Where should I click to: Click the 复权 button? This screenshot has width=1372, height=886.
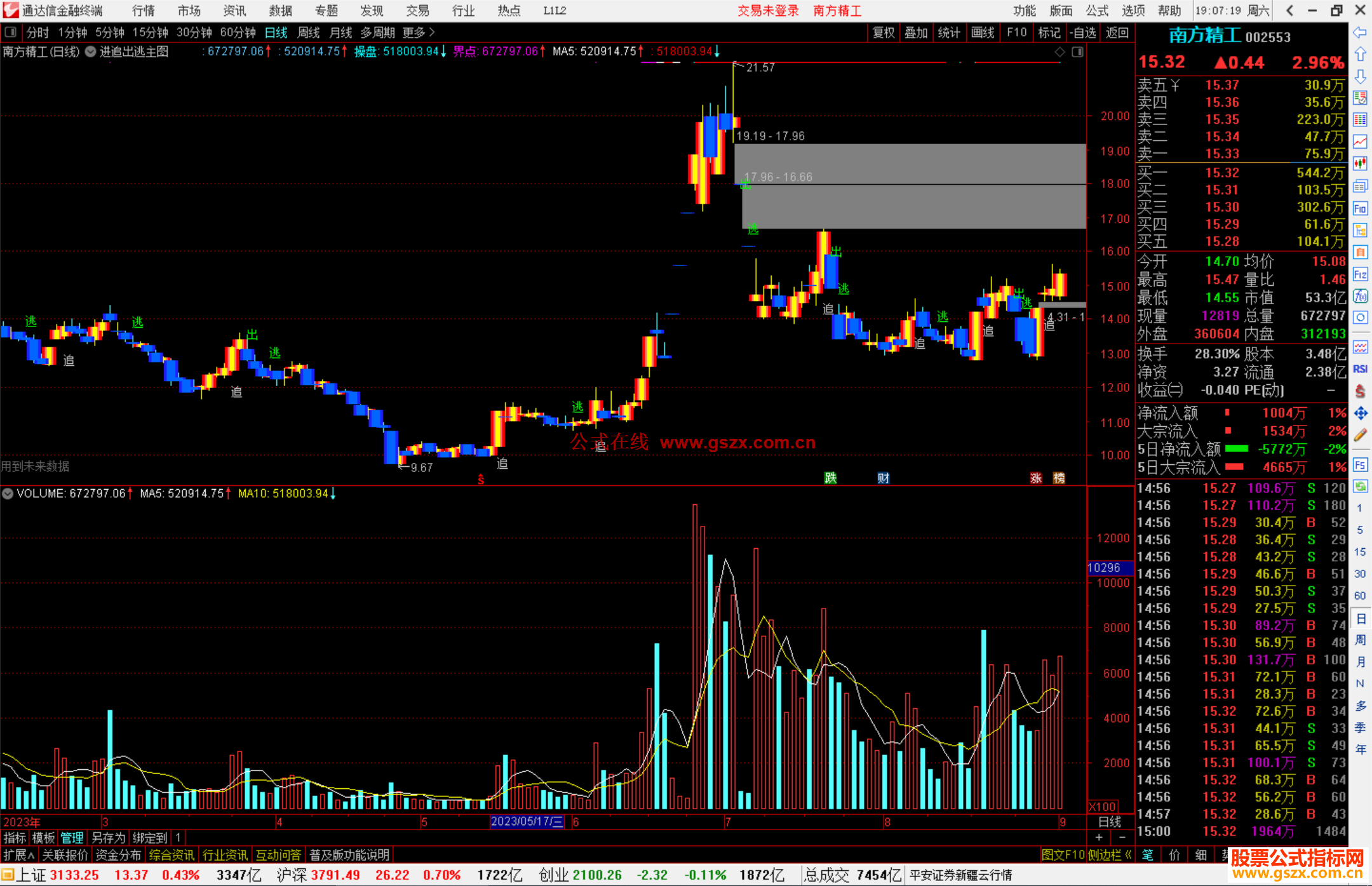coord(883,32)
